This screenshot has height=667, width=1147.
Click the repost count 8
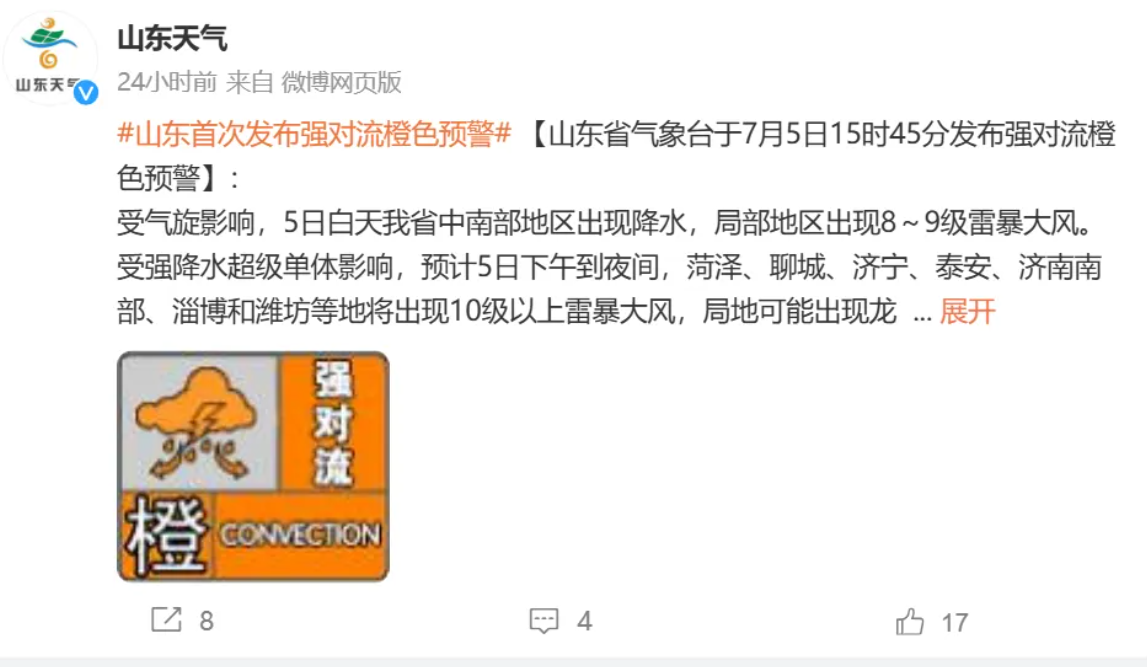pos(206,621)
